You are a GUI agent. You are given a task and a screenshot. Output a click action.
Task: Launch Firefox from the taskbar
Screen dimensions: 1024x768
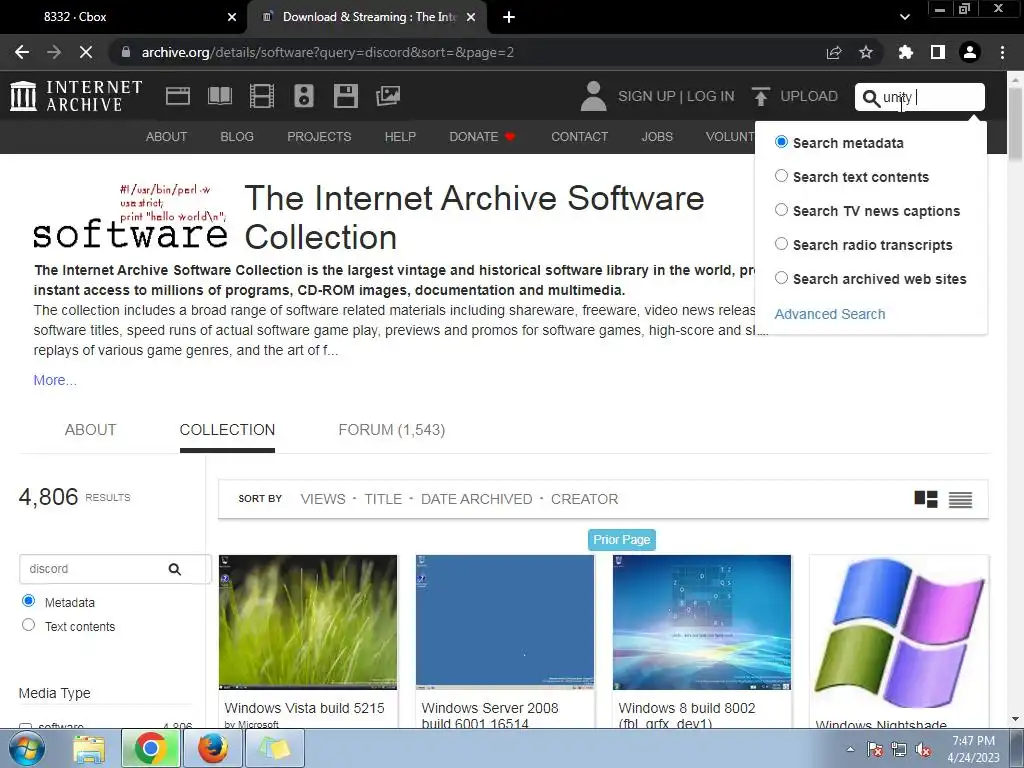[213, 748]
